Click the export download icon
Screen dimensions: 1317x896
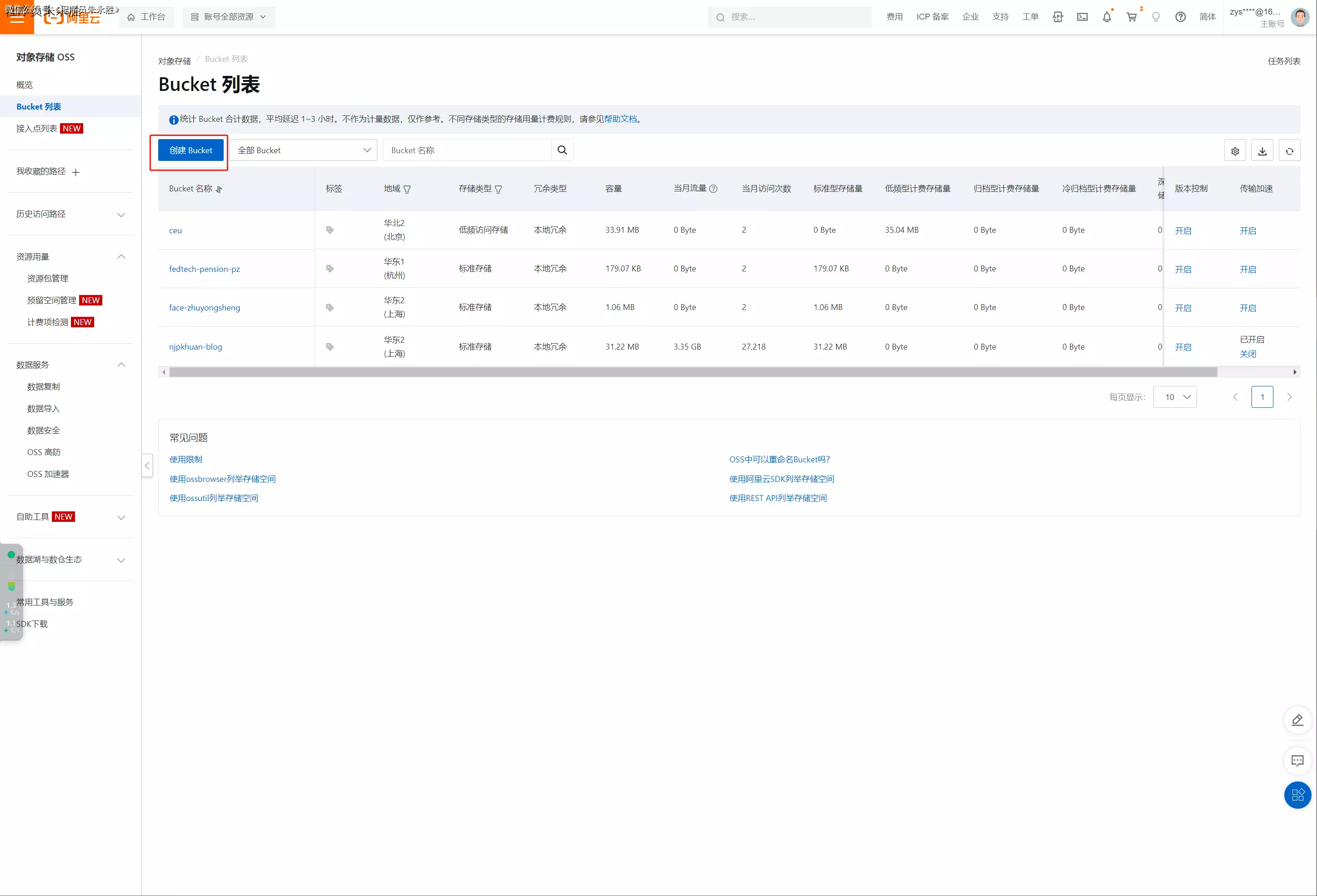1262,151
